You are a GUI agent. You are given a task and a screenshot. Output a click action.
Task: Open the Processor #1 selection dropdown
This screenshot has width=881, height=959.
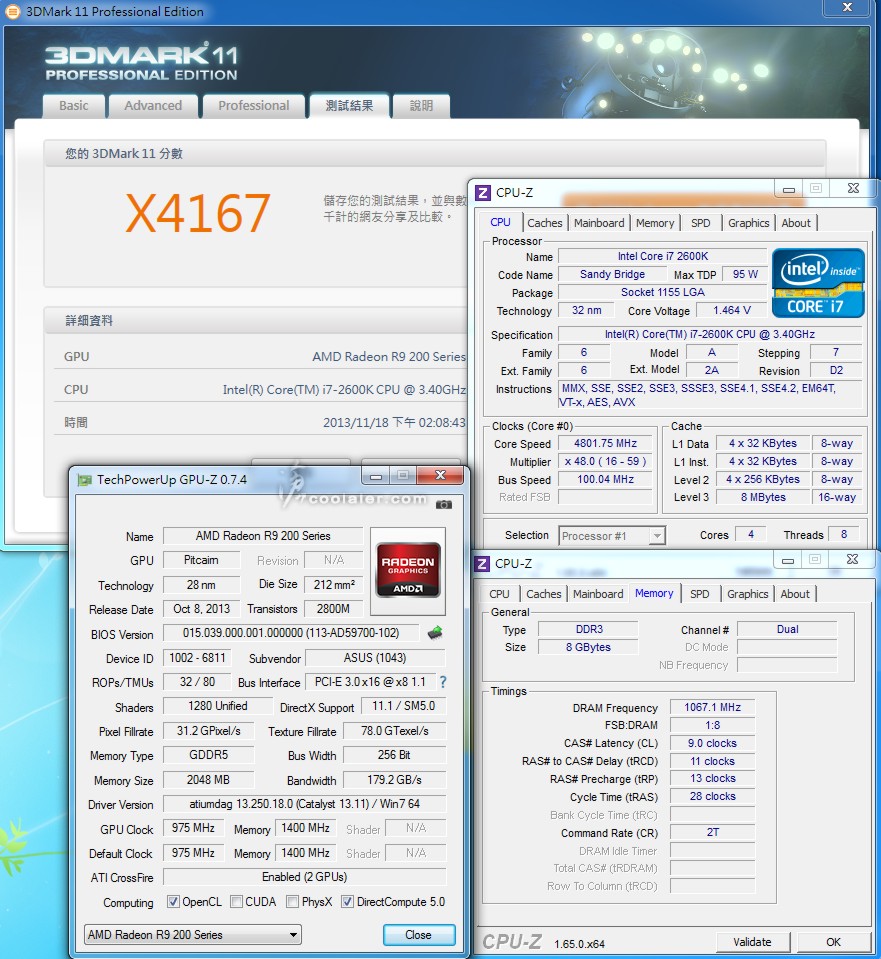pos(612,536)
